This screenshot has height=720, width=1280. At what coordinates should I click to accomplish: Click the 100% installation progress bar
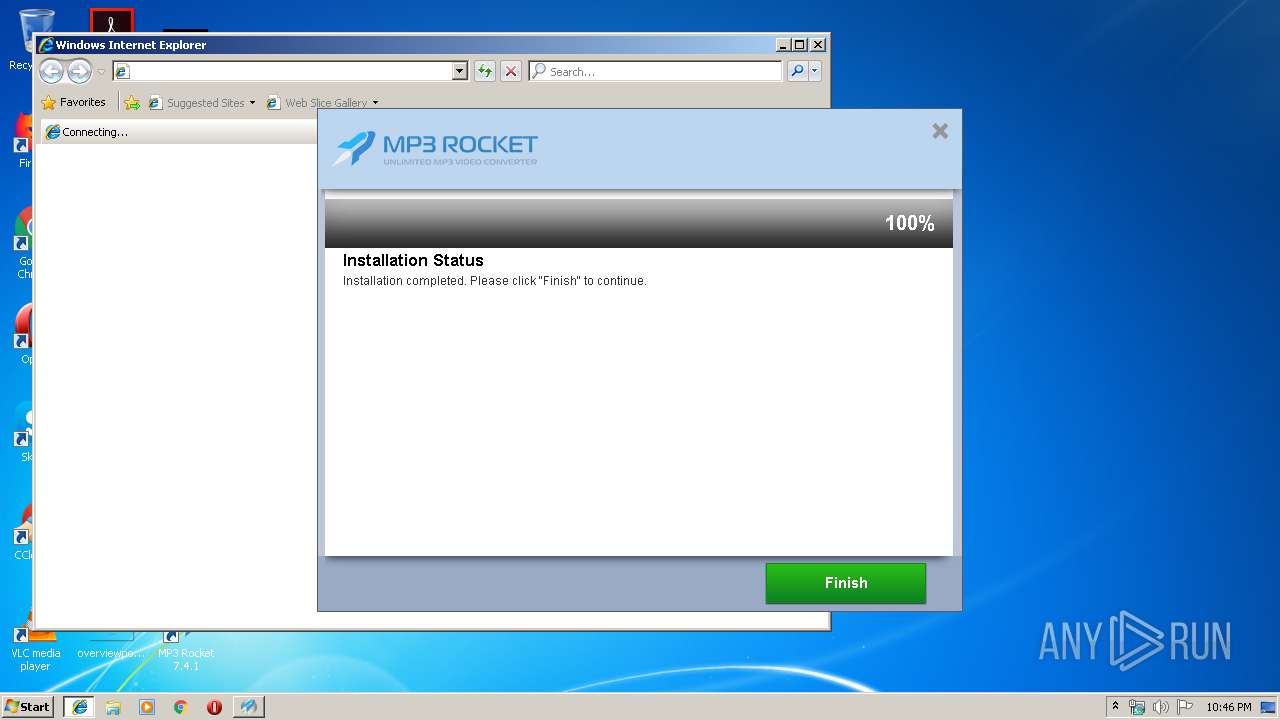(x=638, y=223)
